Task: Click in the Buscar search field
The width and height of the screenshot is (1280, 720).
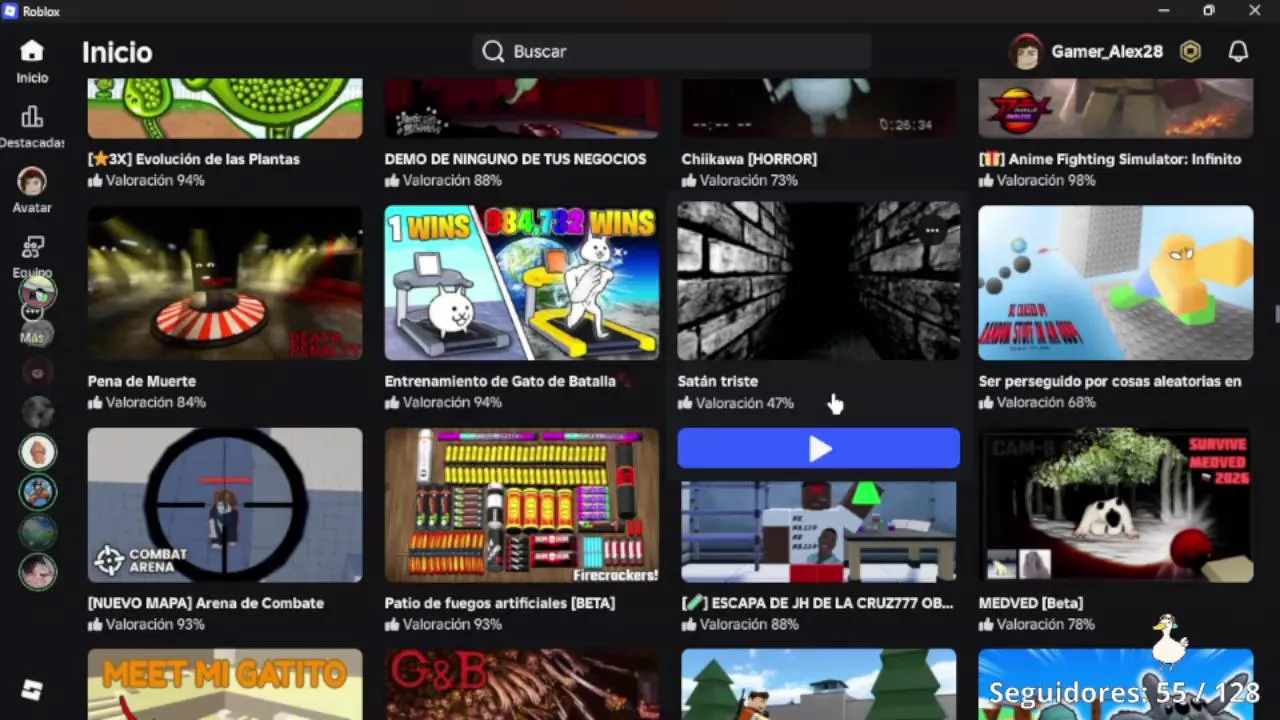Action: 672,51
